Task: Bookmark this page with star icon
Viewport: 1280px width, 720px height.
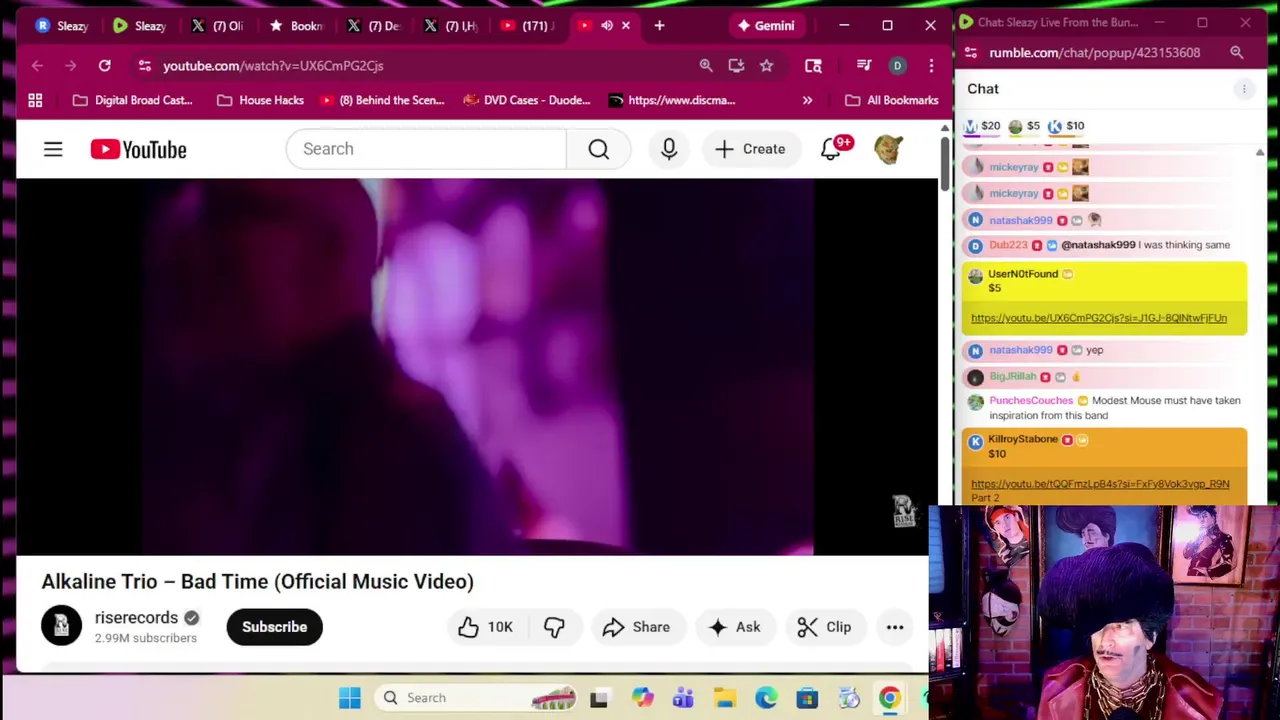Action: point(766,65)
